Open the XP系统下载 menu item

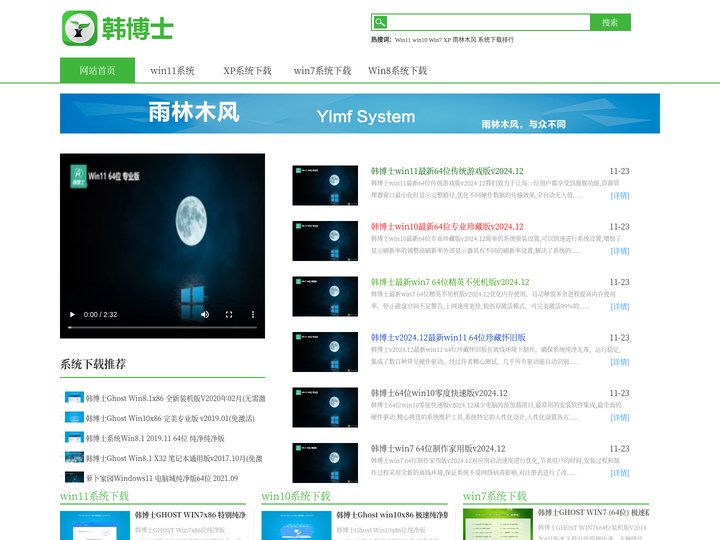point(248,71)
